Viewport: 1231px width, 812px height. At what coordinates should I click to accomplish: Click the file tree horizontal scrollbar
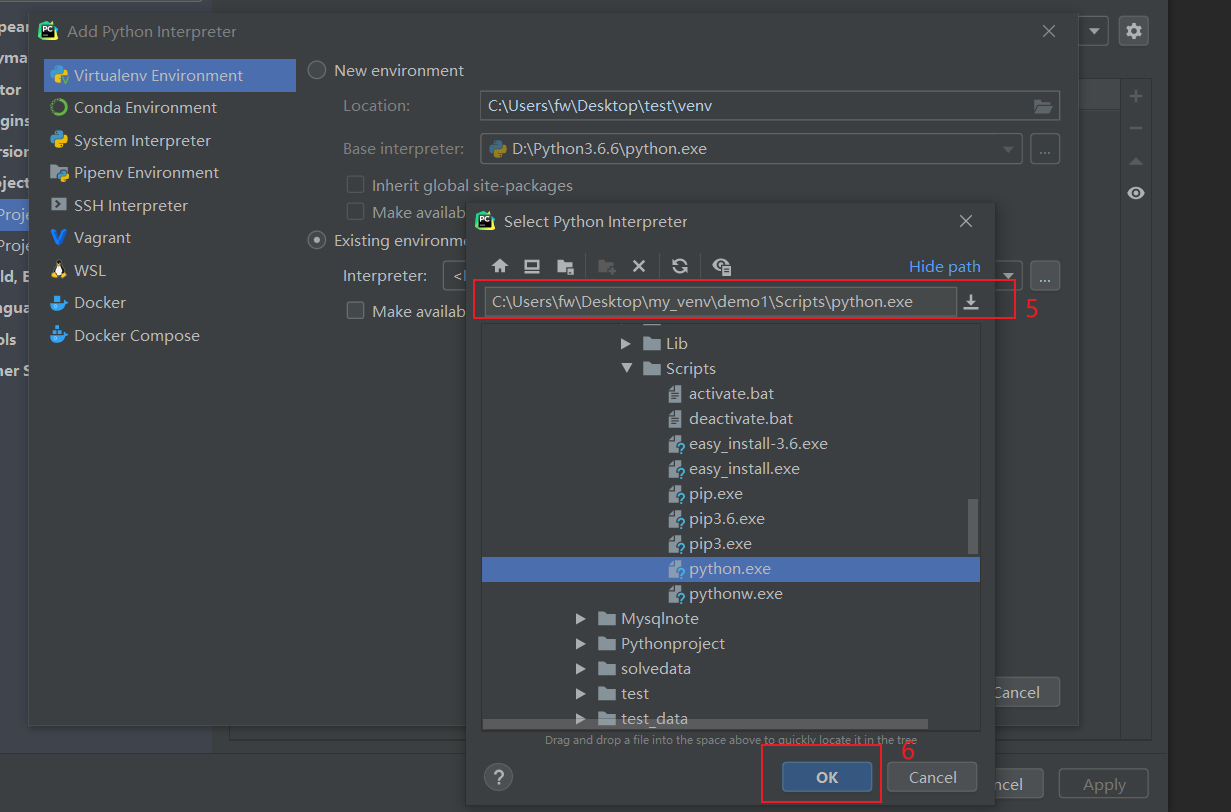(705, 724)
